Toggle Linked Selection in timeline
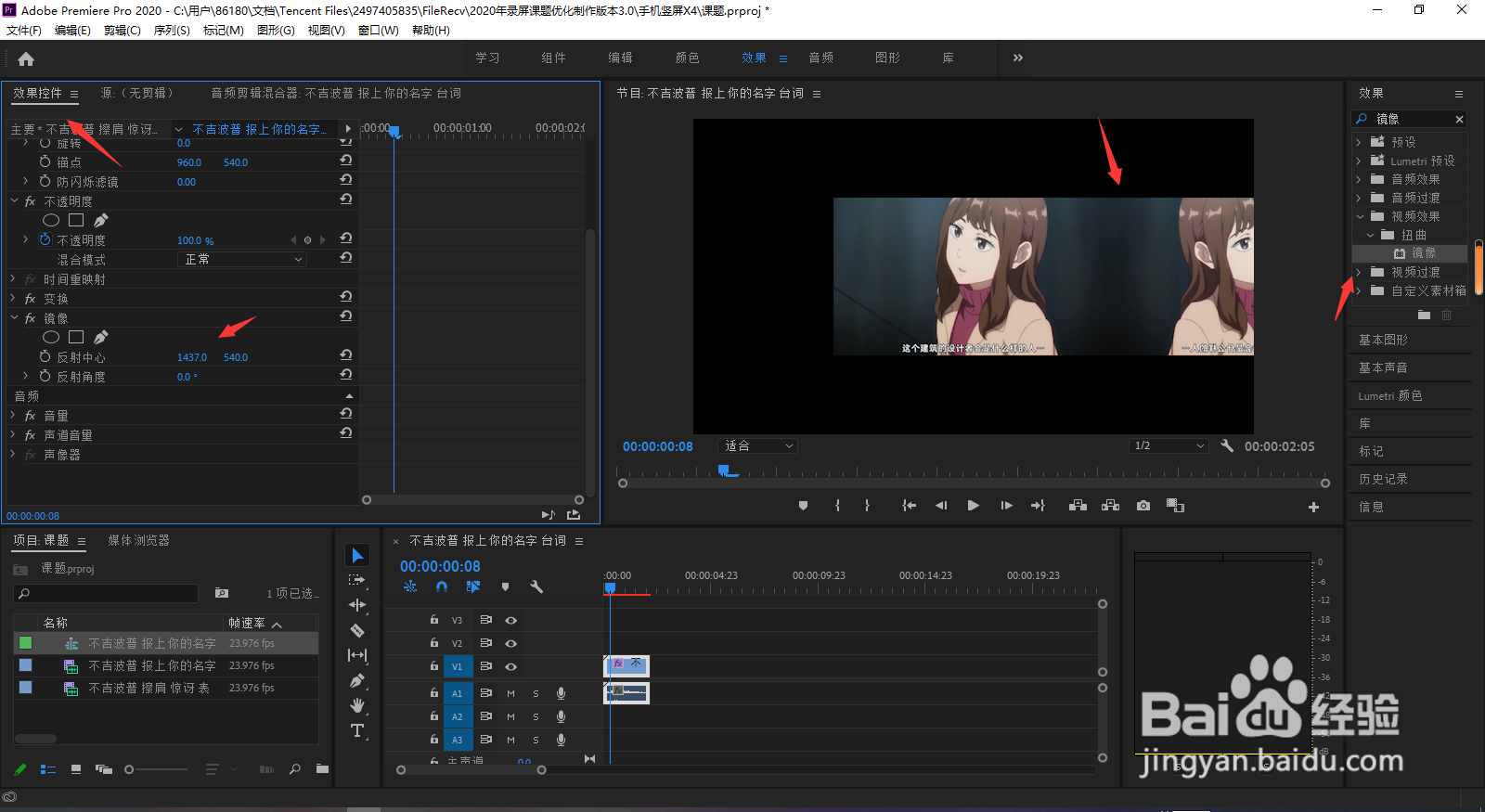Image resolution: width=1485 pixels, height=812 pixels. pos(473,586)
